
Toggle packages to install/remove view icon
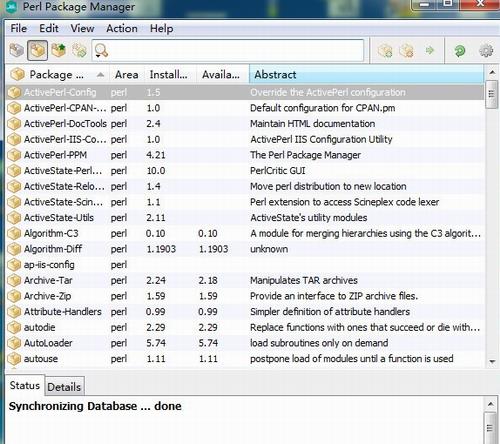click(x=79, y=51)
